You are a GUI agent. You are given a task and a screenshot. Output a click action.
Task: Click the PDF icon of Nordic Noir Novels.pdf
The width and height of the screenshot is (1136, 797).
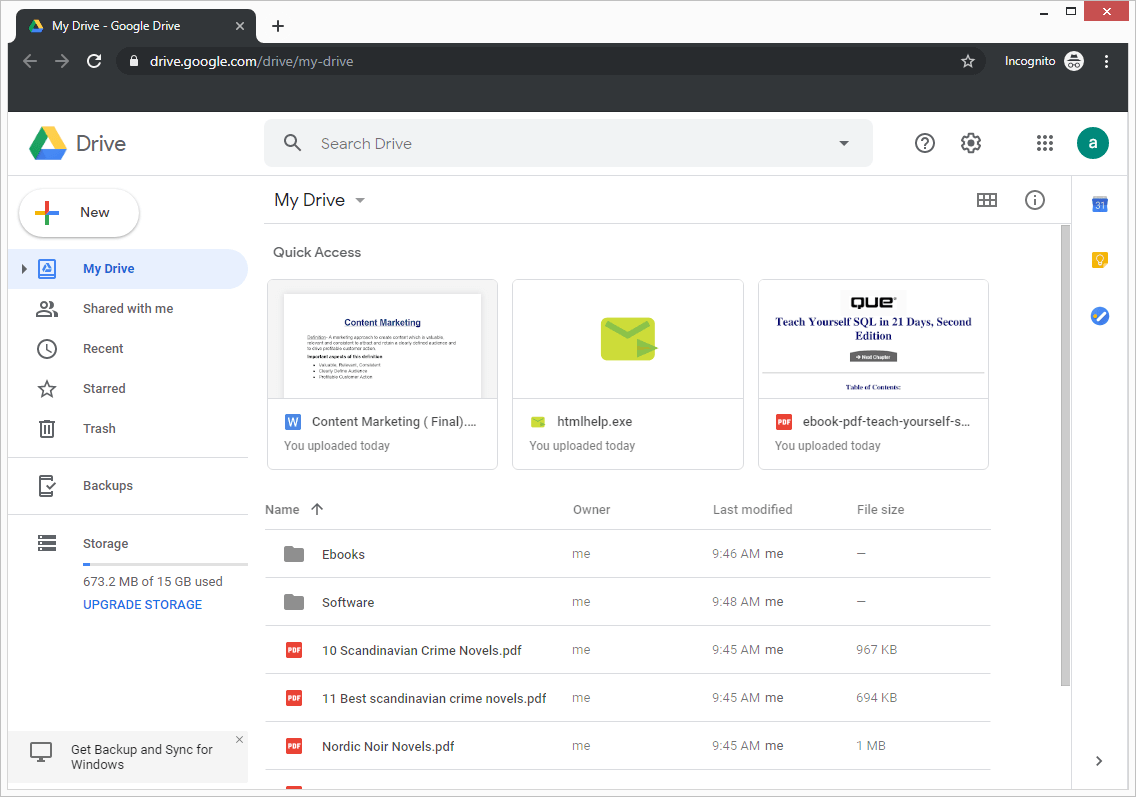[x=294, y=746]
